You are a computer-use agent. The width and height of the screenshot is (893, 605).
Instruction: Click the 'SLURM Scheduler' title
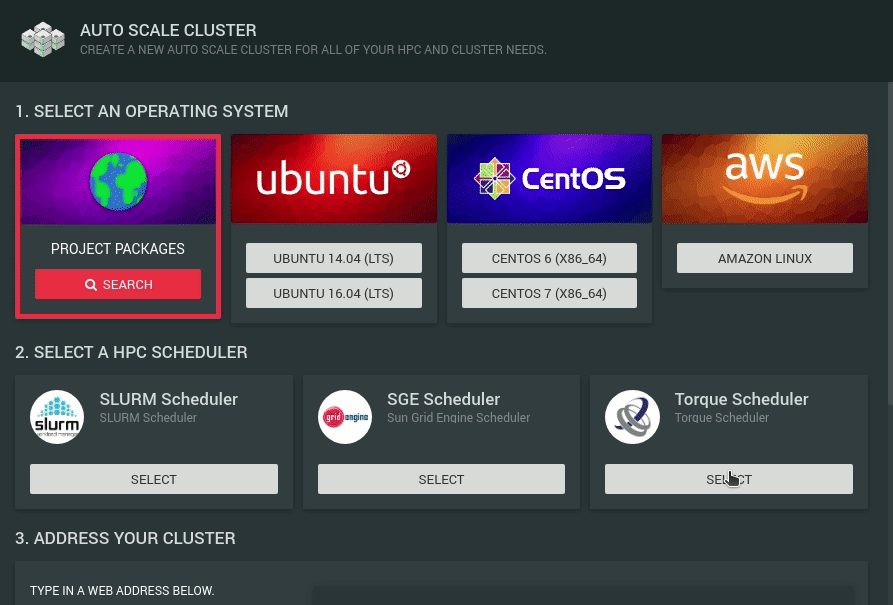(x=169, y=399)
